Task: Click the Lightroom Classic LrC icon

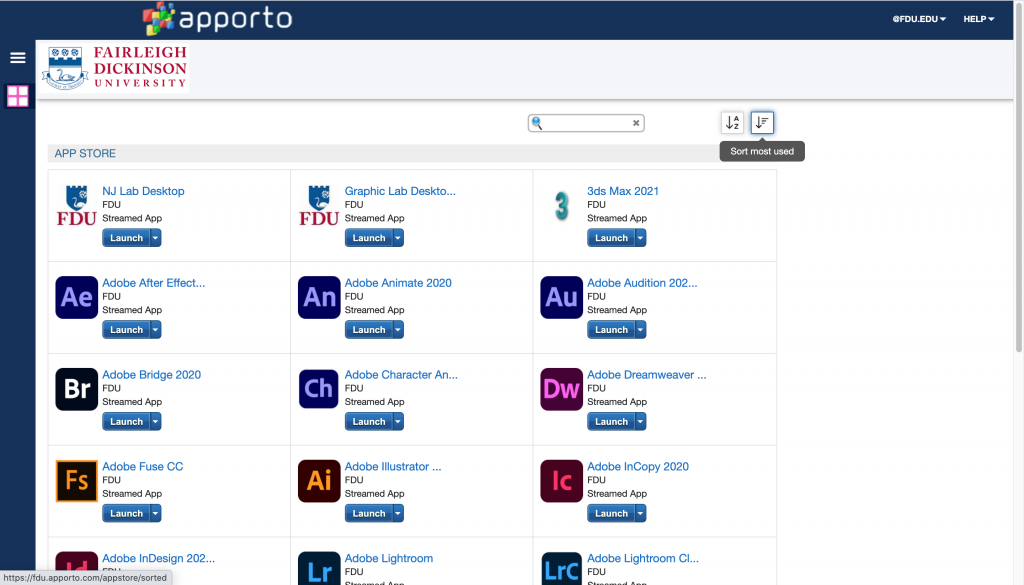Action: click(x=562, y=568)
